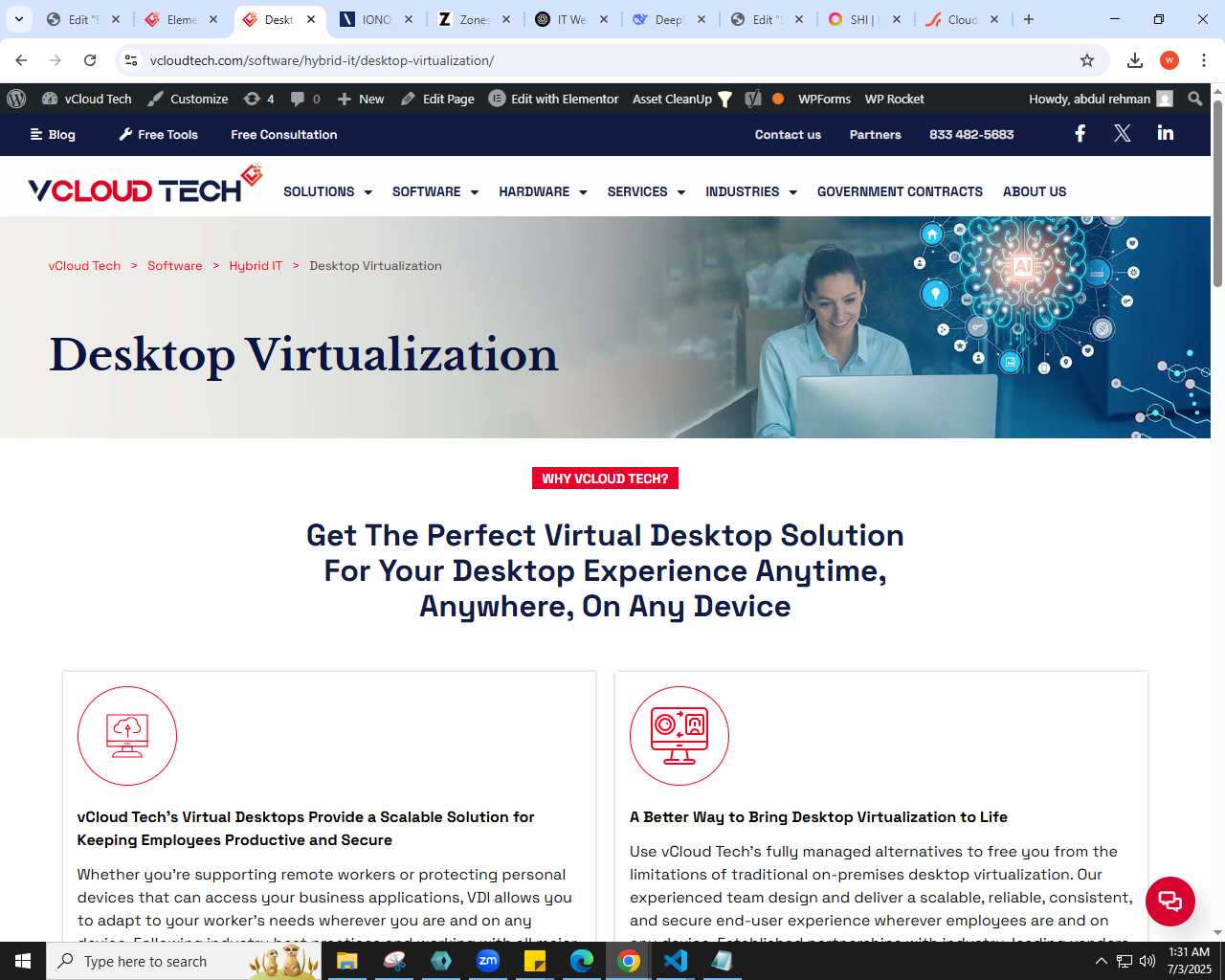This screenshot has height=980, width=1225.
Task: Open Free Consultation link
Action: tap(284, 135)
